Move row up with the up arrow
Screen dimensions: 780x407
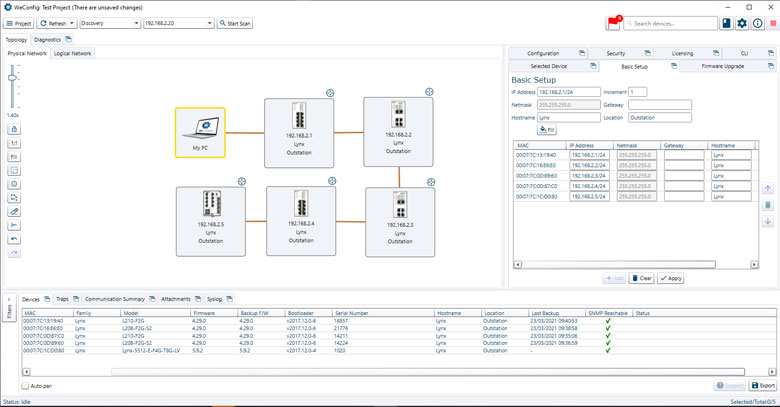click(768, 189)
